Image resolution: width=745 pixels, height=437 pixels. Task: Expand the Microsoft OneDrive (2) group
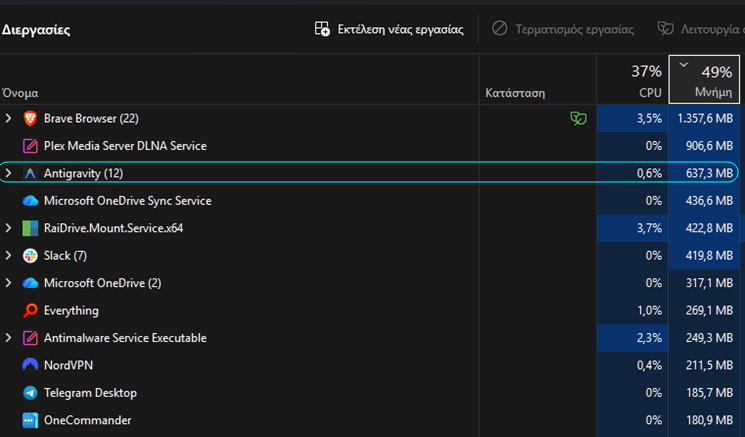(x=9, y=283)
